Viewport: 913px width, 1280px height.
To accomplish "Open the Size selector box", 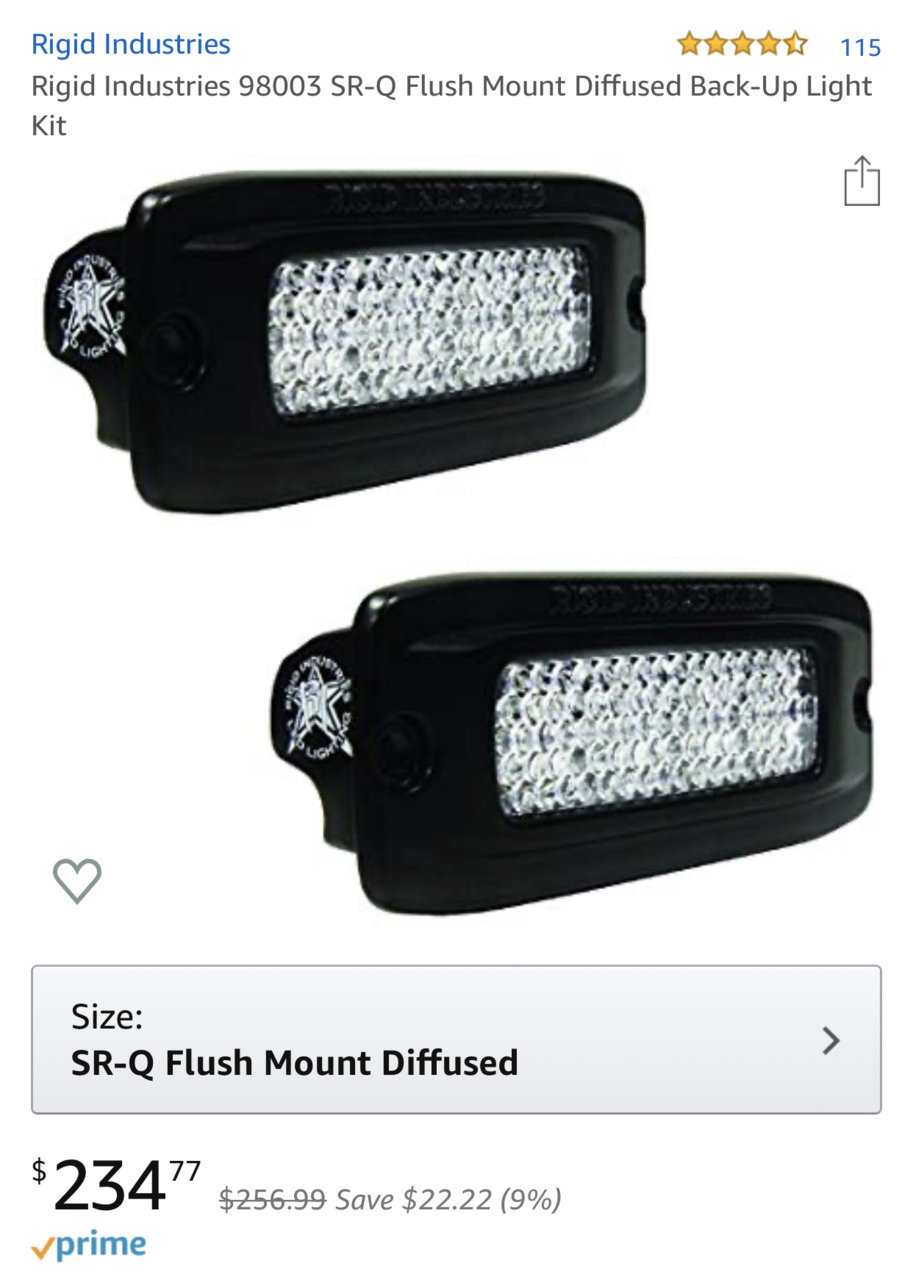I will (x=456, y=1039).
